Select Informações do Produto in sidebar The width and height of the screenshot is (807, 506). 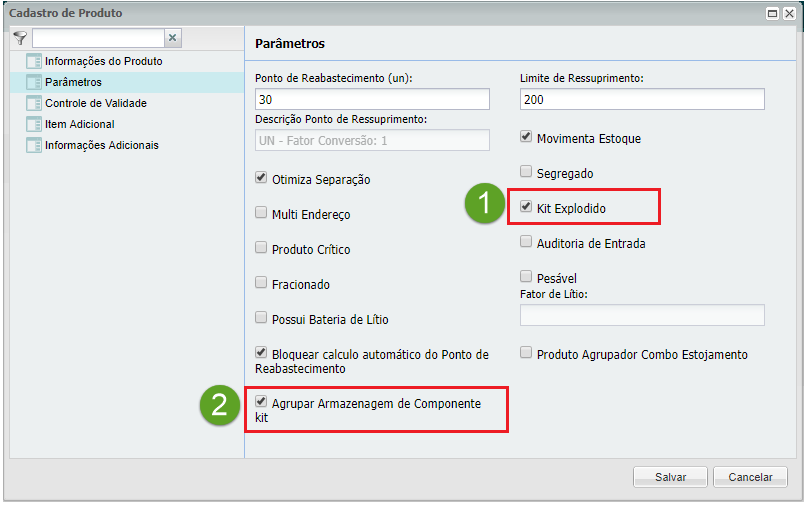(103, 61)
